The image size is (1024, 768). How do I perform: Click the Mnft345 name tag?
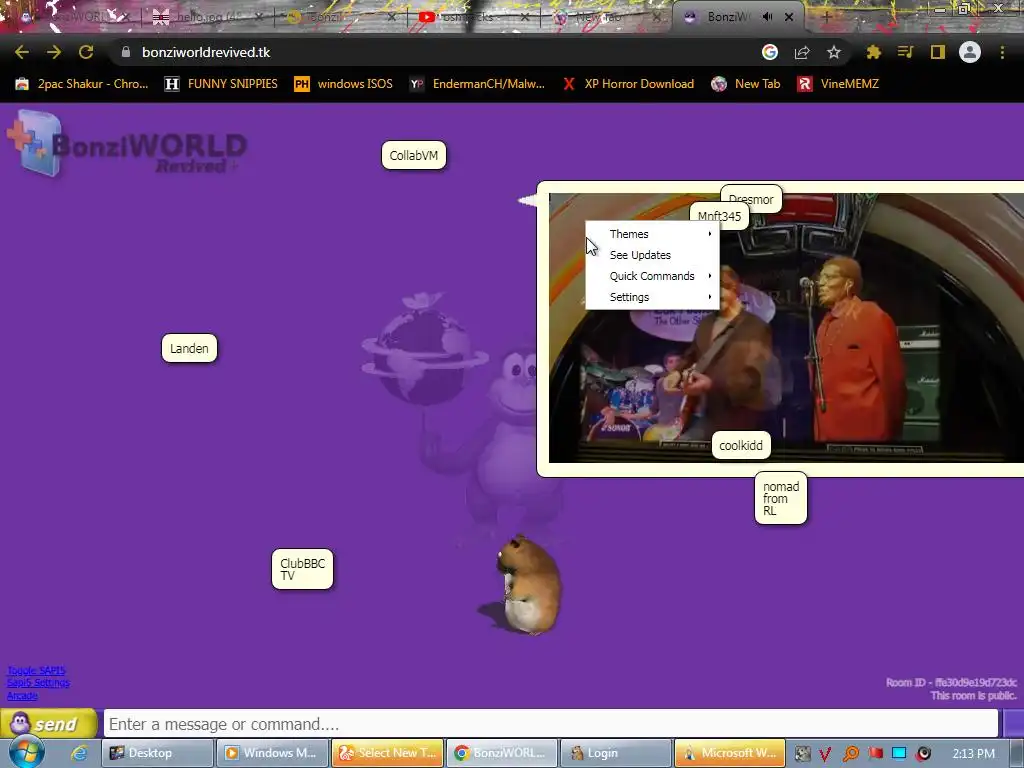(720, 217)
